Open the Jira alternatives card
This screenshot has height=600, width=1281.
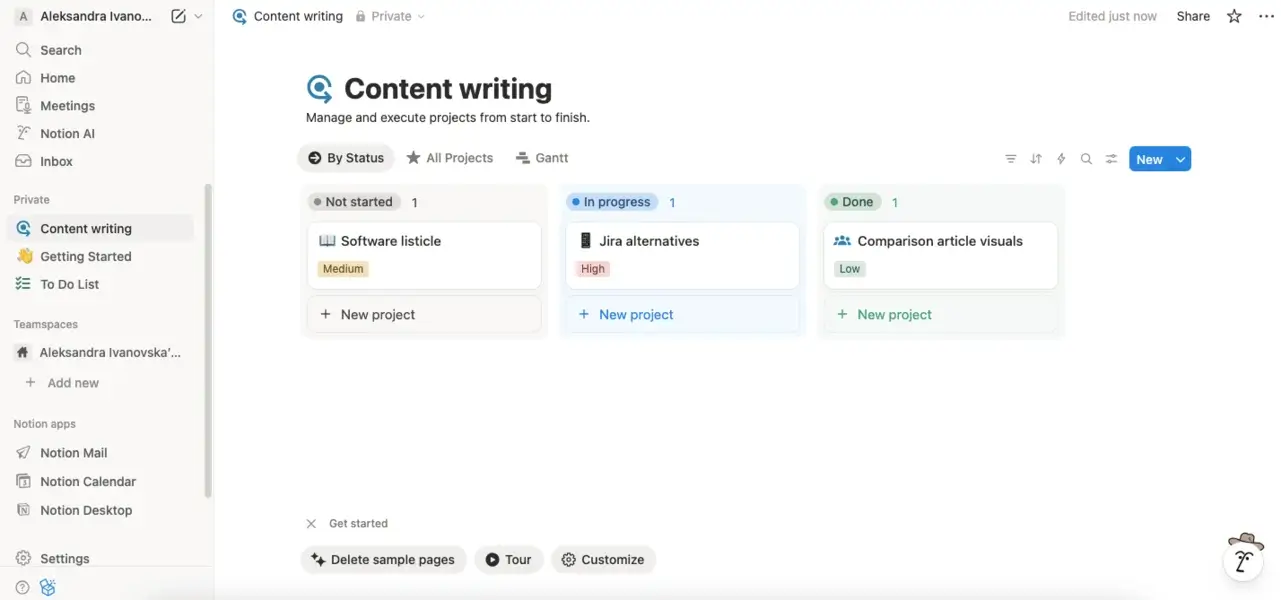[x=648, y=241]
